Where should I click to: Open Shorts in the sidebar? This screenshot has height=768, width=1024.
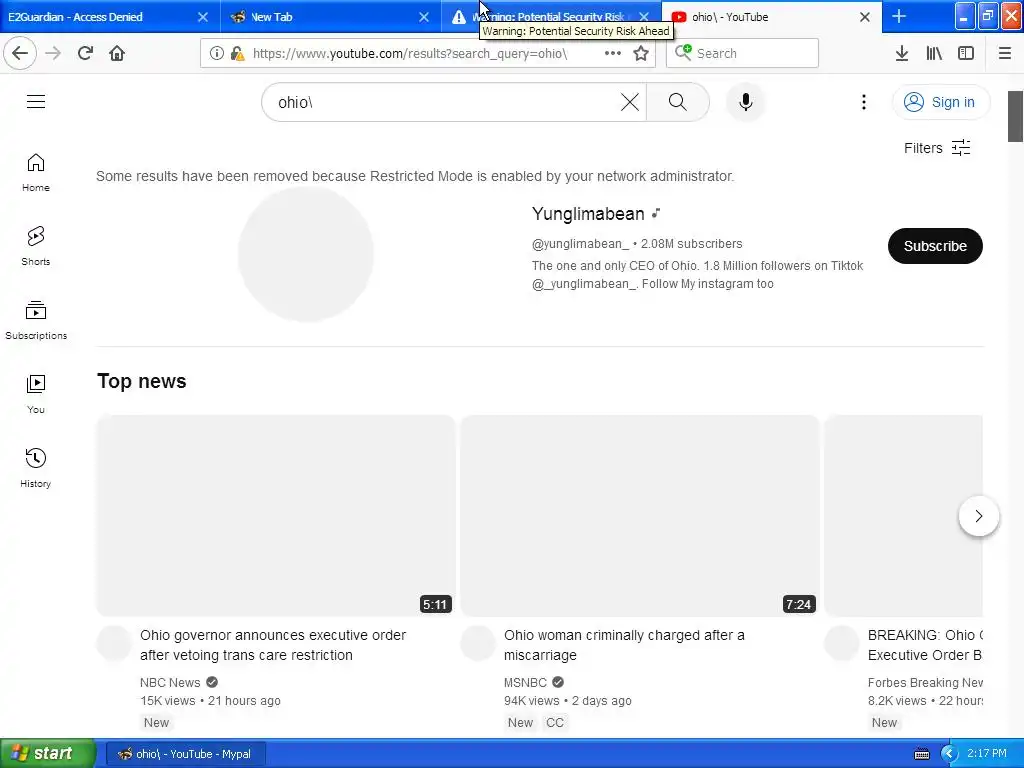[36, 246]
